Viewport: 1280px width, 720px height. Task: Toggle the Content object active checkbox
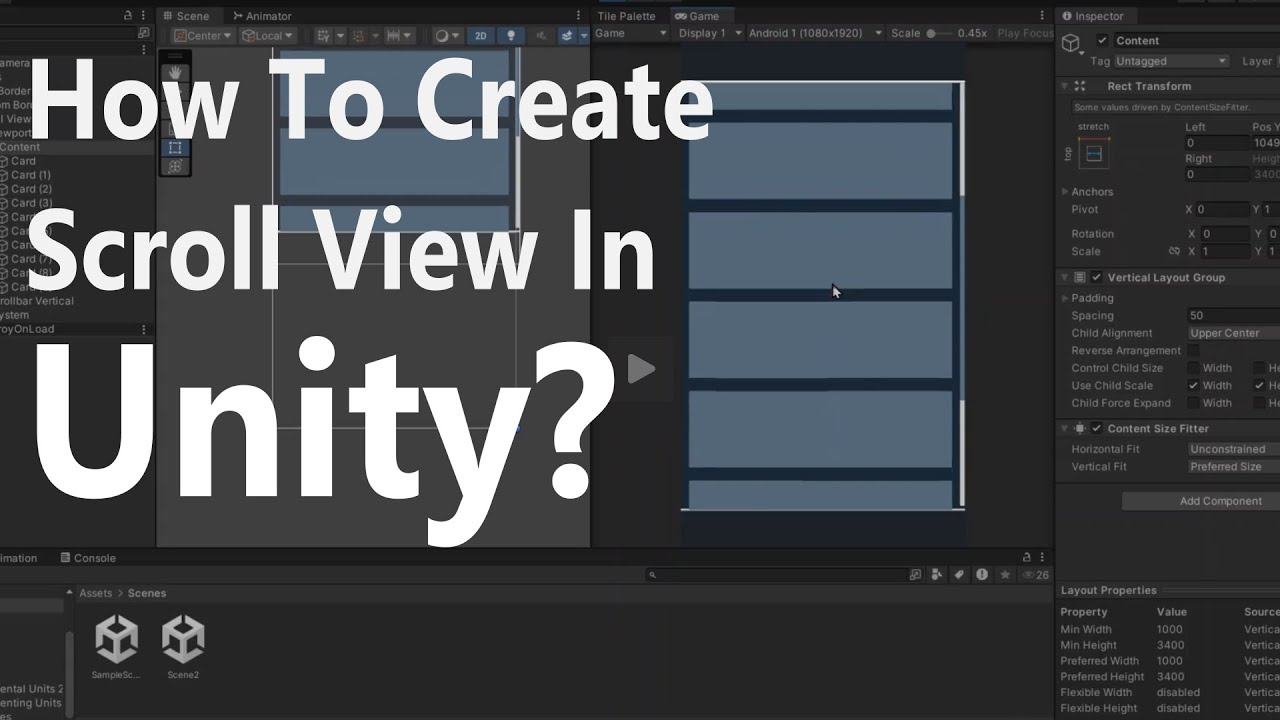(1102, 40)
